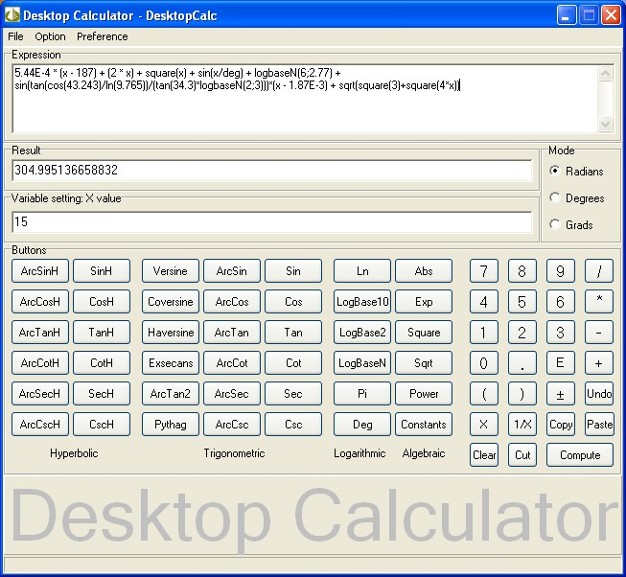Screen dimensions: 626x577
Task: Choose Grads angle mode
Action: 555,225
